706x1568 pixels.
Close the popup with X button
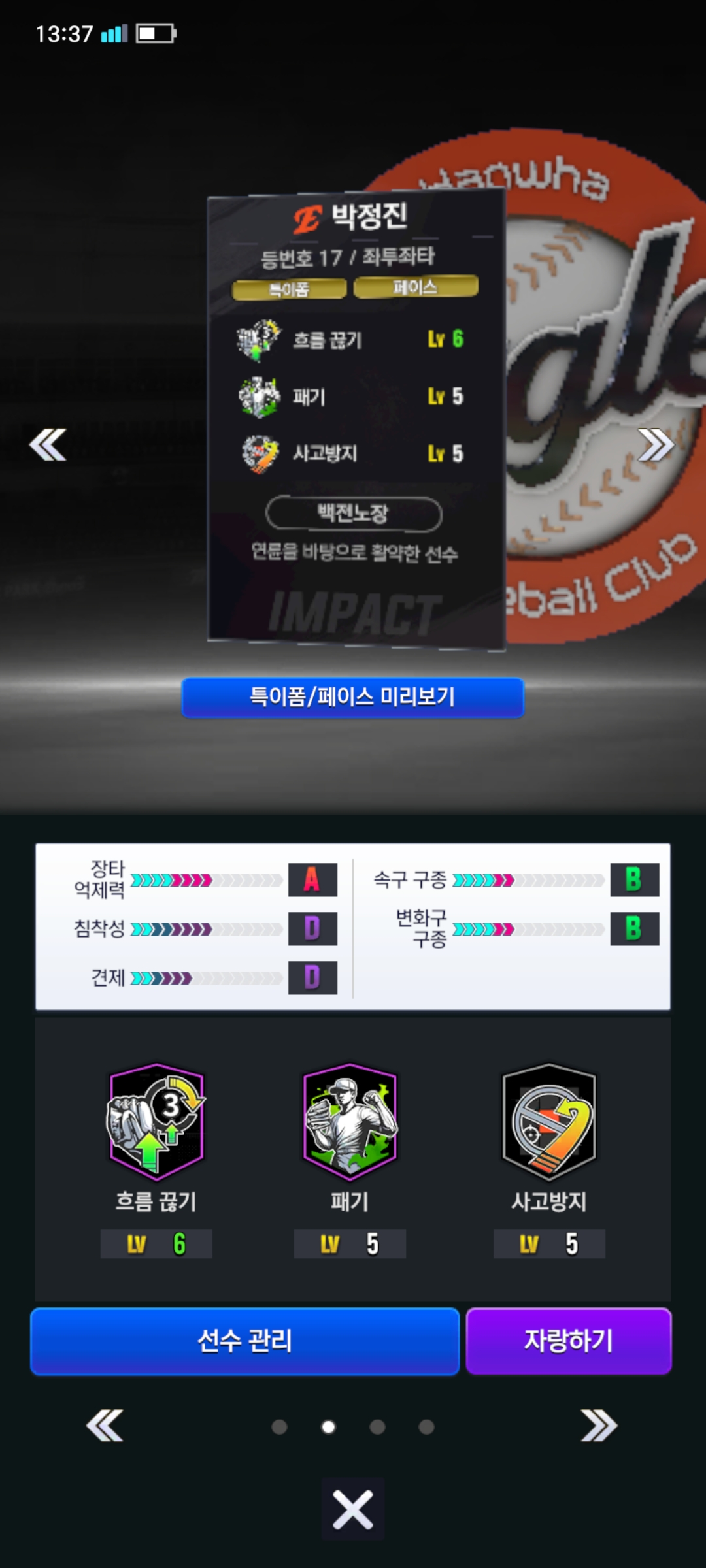[353, 1509]
